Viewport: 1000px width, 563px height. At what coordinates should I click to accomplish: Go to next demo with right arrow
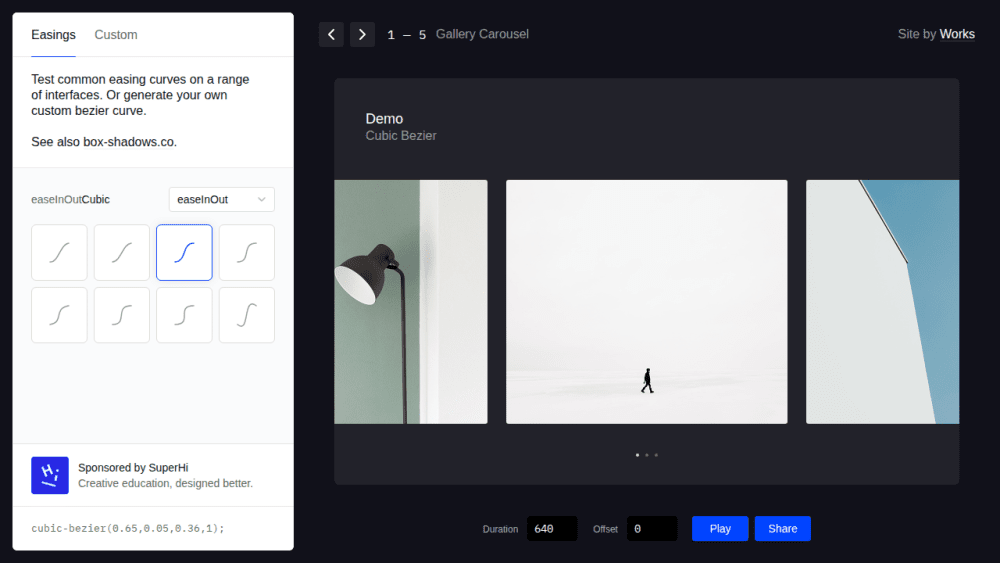click(362, 34)
